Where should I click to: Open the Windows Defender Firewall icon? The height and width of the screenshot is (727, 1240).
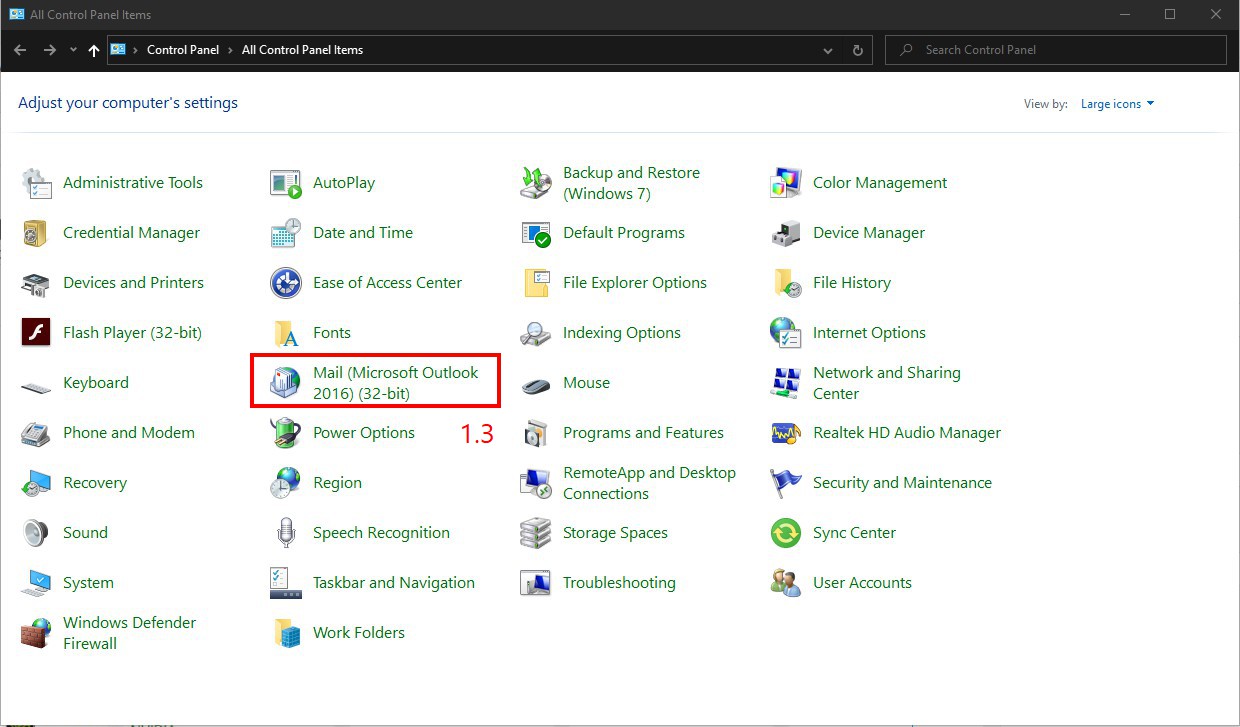click(x=36, y=633)
